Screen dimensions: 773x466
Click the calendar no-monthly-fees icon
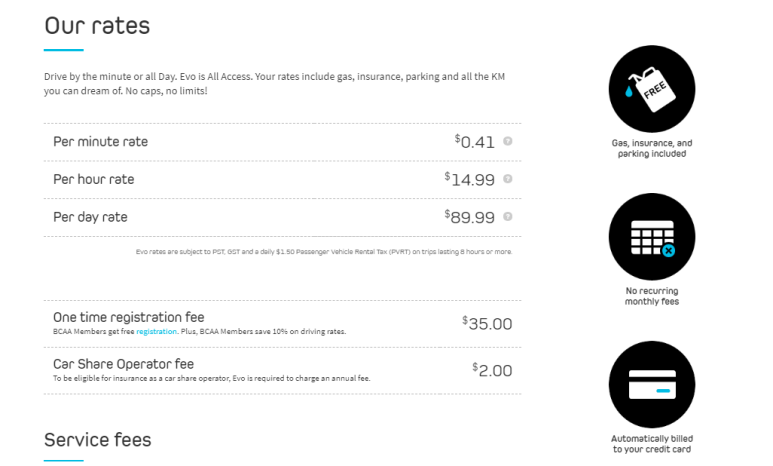652,237
